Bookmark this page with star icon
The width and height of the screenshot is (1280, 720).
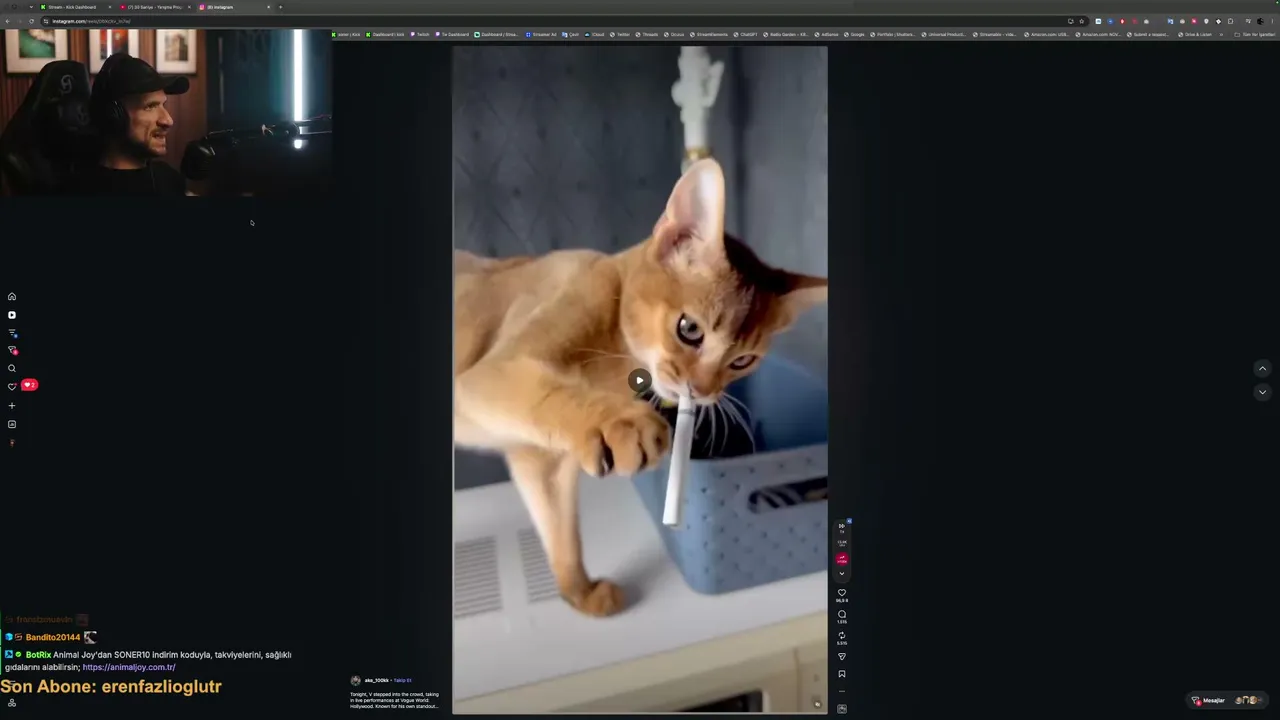pos(1081,21)
